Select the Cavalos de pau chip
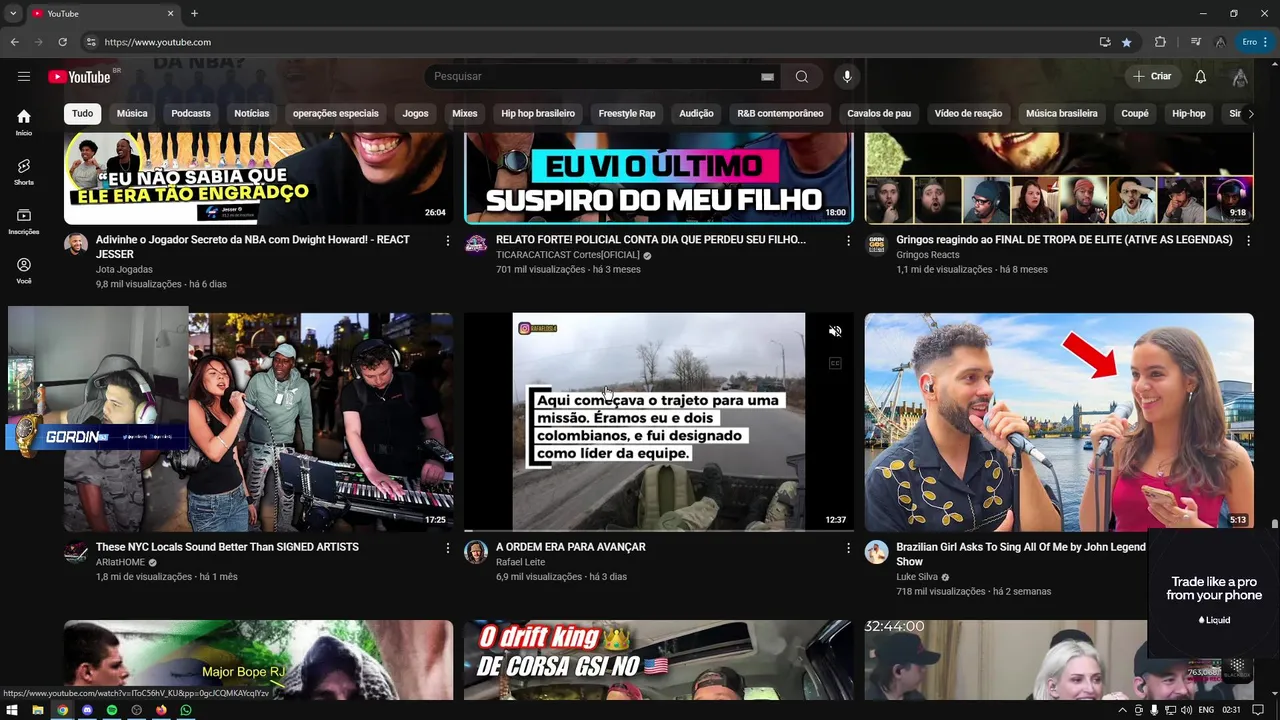1280x720 pixels. [x=879, y=114]
